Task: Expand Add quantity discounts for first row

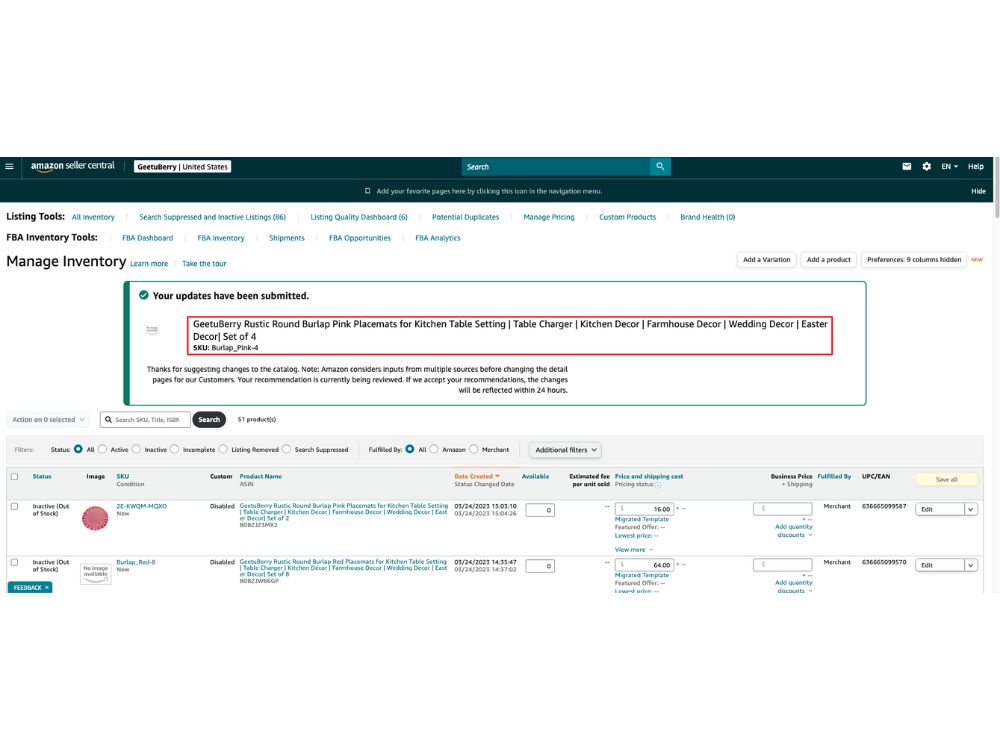Action: [x=793, y=531]
